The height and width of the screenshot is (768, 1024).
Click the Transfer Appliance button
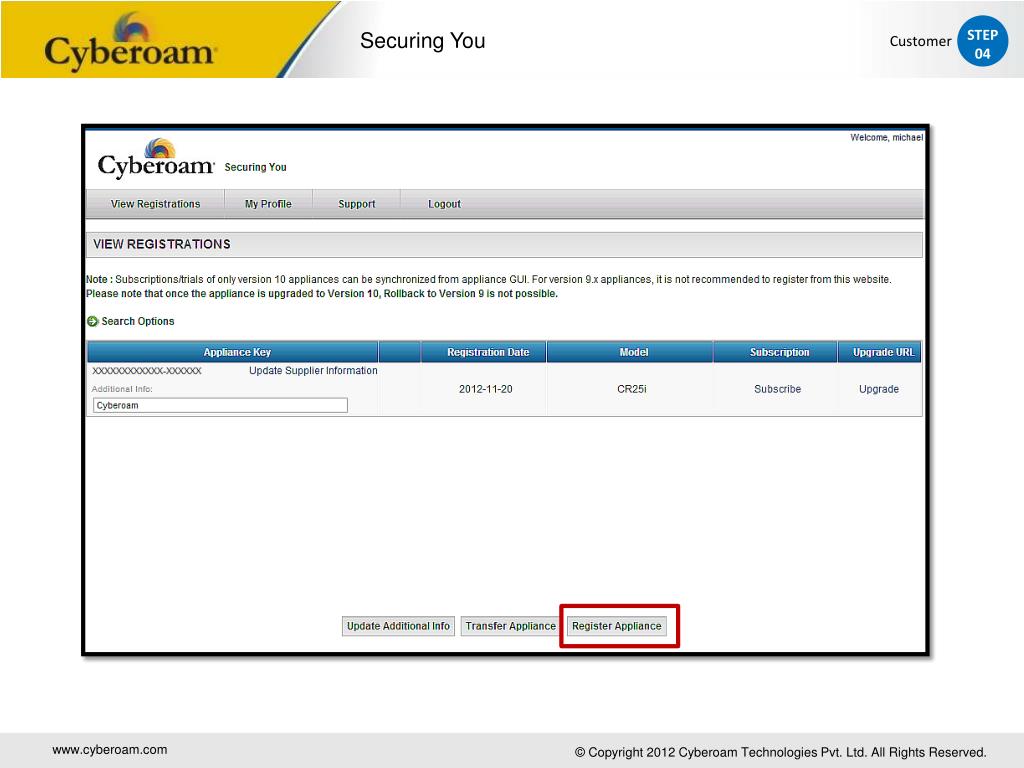pos(510,626)
